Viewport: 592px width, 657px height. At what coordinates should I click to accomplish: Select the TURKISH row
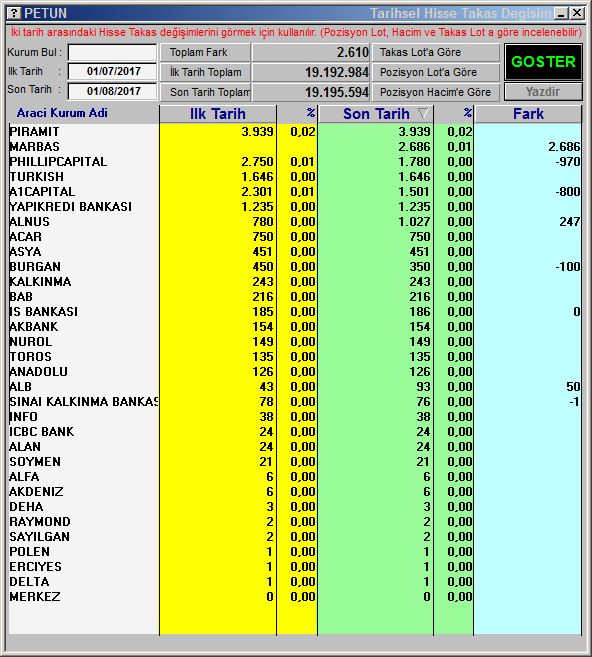[295, 177]
